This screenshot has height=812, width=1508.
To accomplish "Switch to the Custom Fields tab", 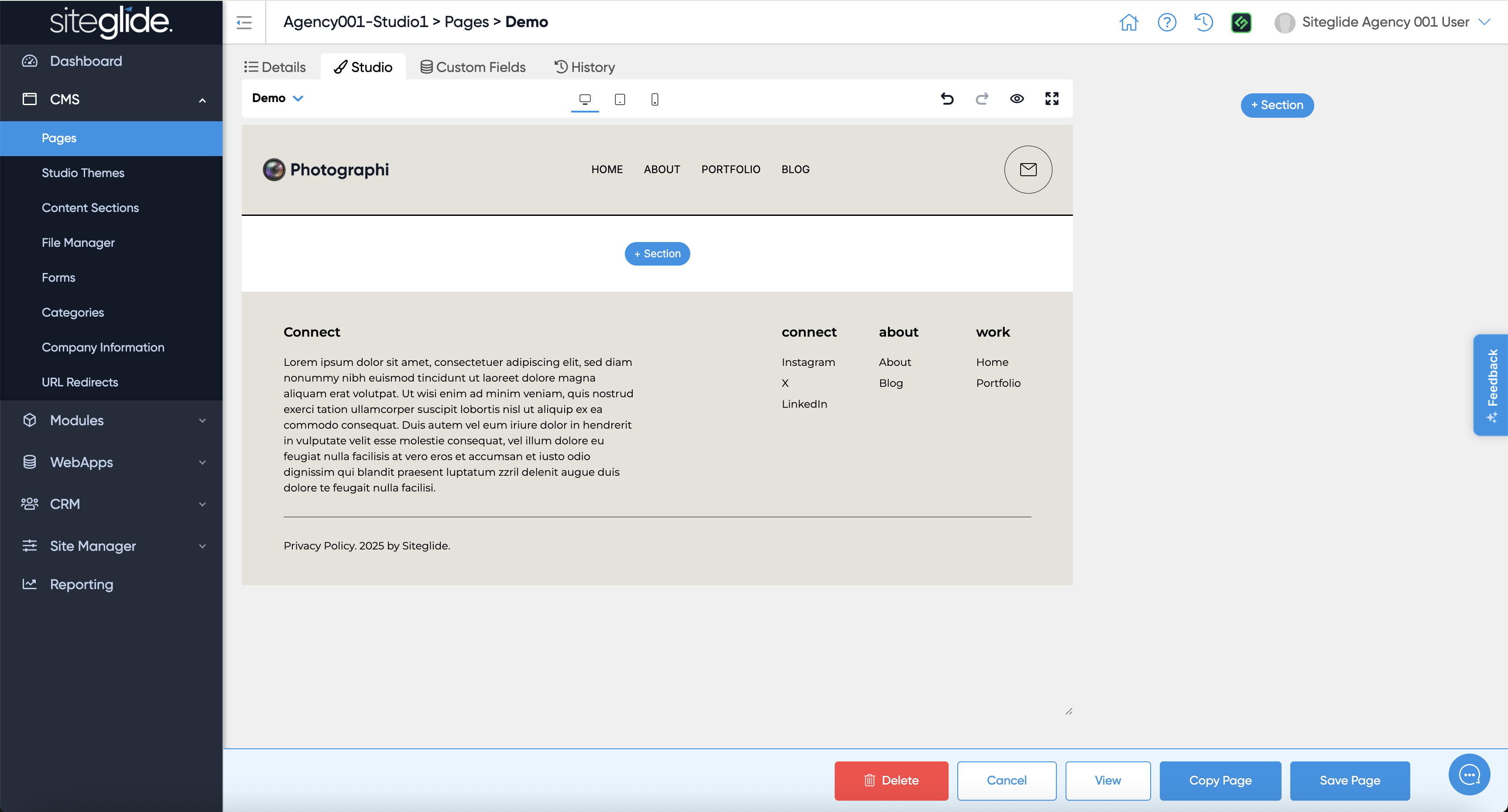I will (473, 67).
